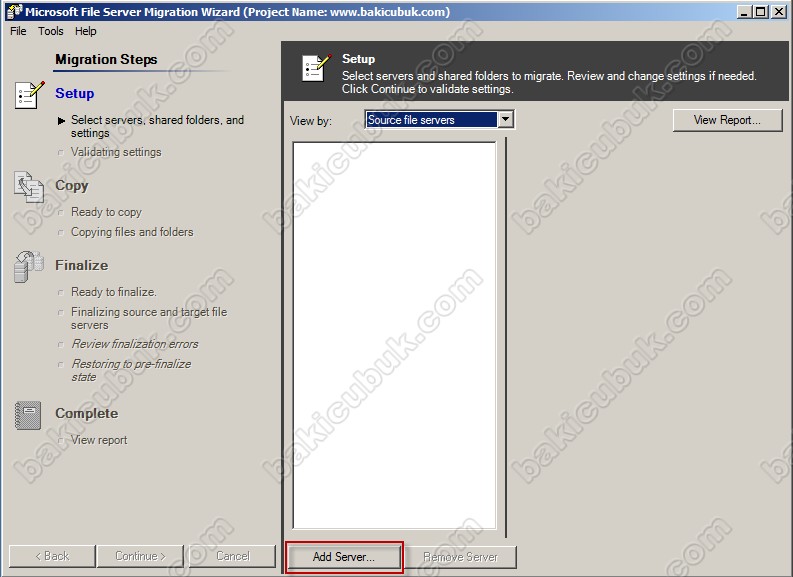Click the Setup step heading
The width and height of the screenshot is (793, 577).
coord(75,94)
